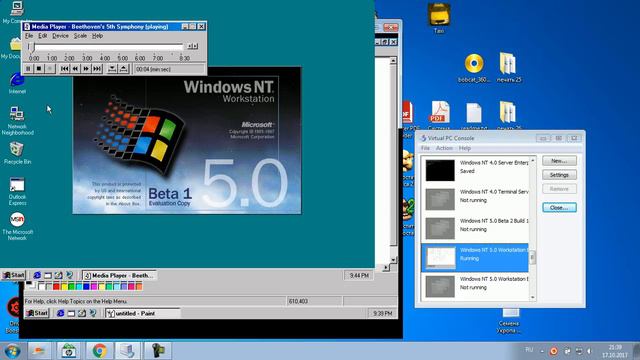
Task: Click Virtual PC icon in Windows 7 taskbar
Action: coord(128,351)
